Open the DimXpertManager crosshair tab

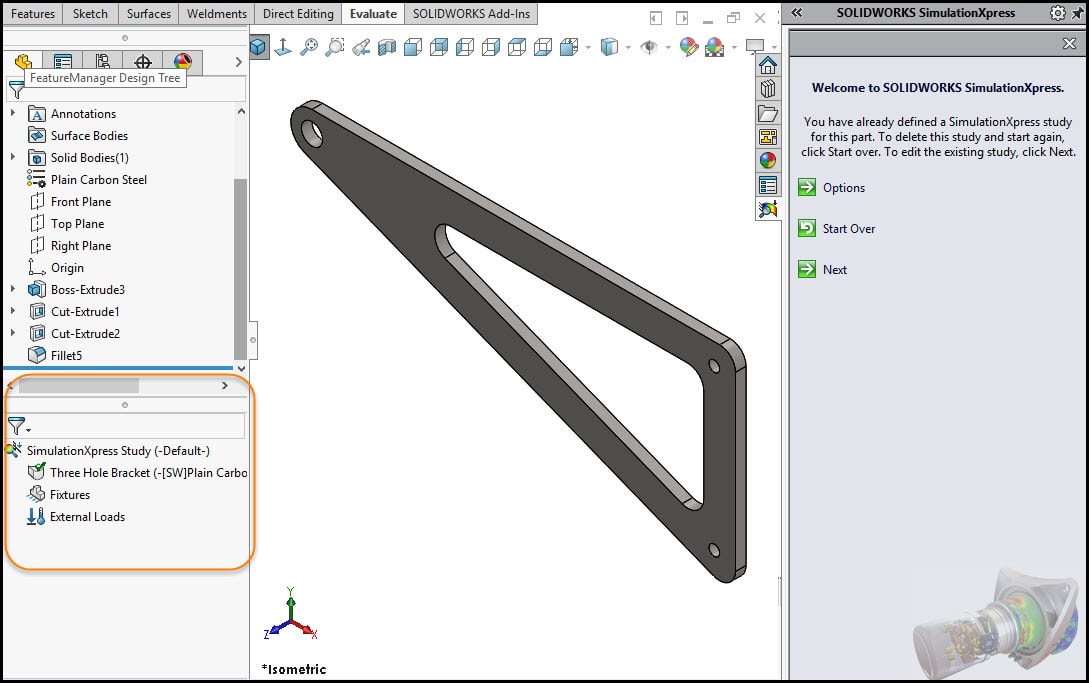point(142,62)
